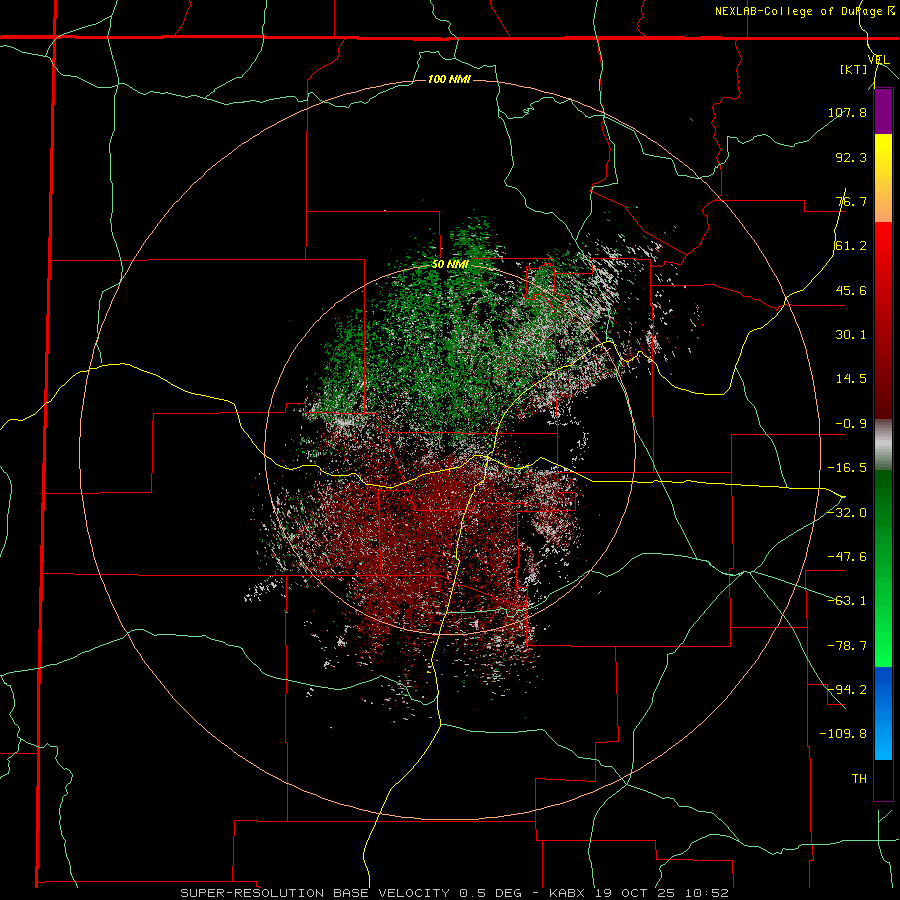Click the -47.6 velocity scale value
900x900 pixels.
tap(847, 557)
